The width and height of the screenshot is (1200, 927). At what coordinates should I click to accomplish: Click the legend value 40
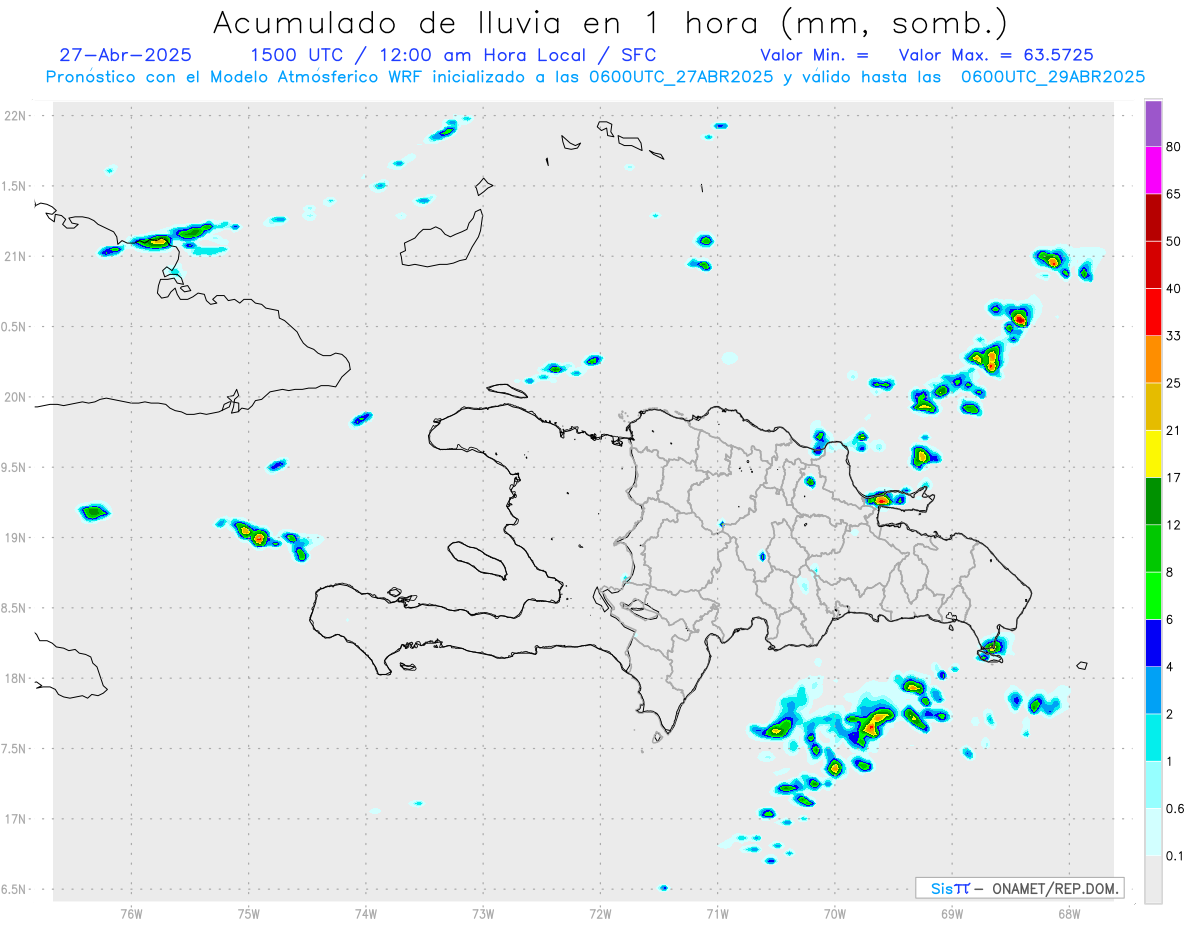pyautogui.click(x=1174, y=289)
